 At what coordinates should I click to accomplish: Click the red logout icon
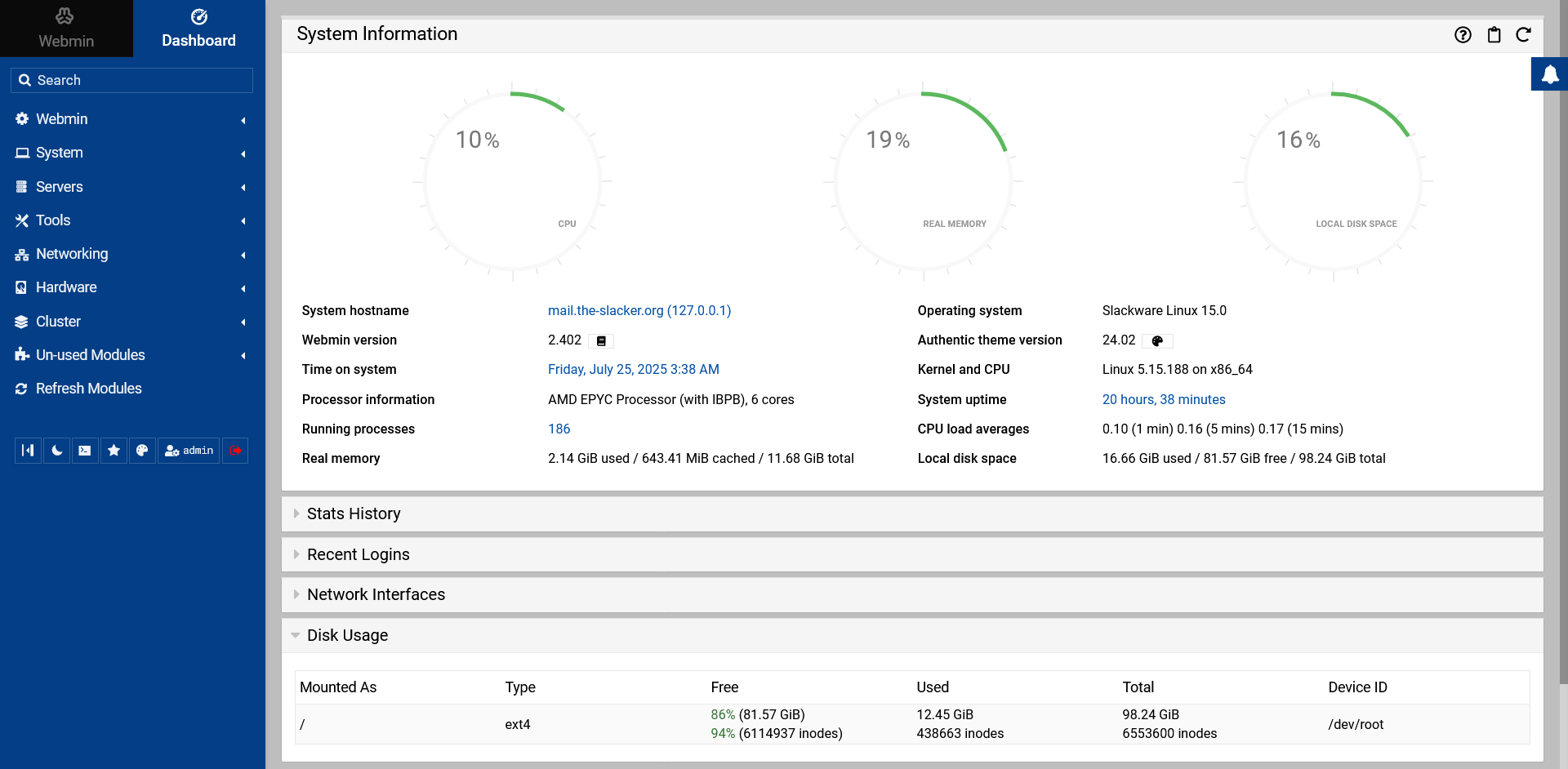235,451
